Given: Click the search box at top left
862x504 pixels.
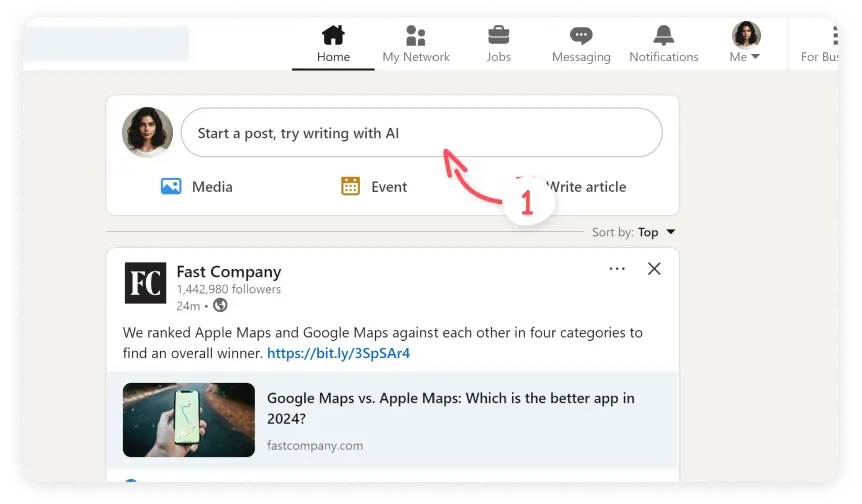Looking at the screenshot, I should point(106,44).
